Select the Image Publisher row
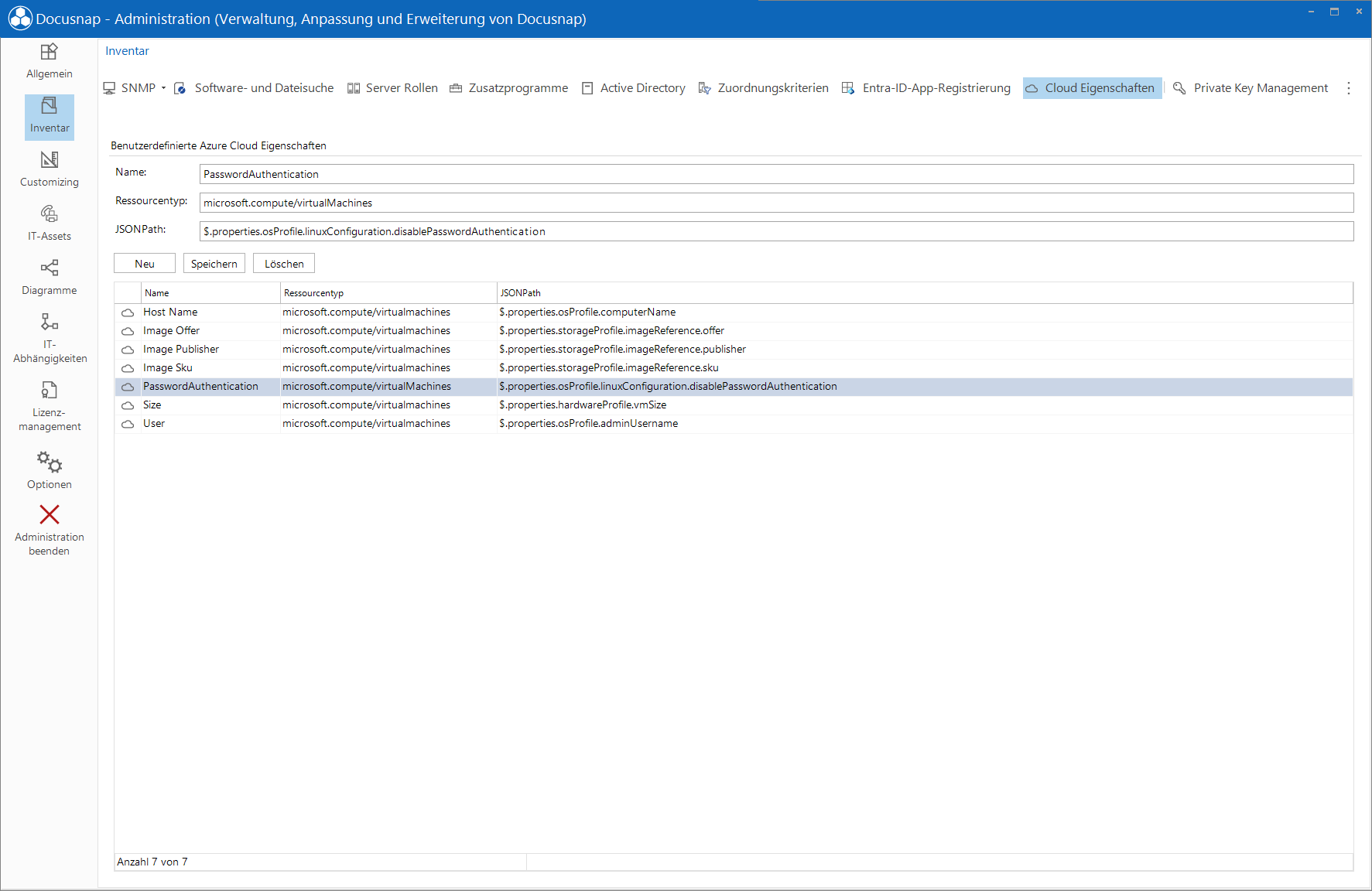The image size is (1372, 891). [734, 350]
